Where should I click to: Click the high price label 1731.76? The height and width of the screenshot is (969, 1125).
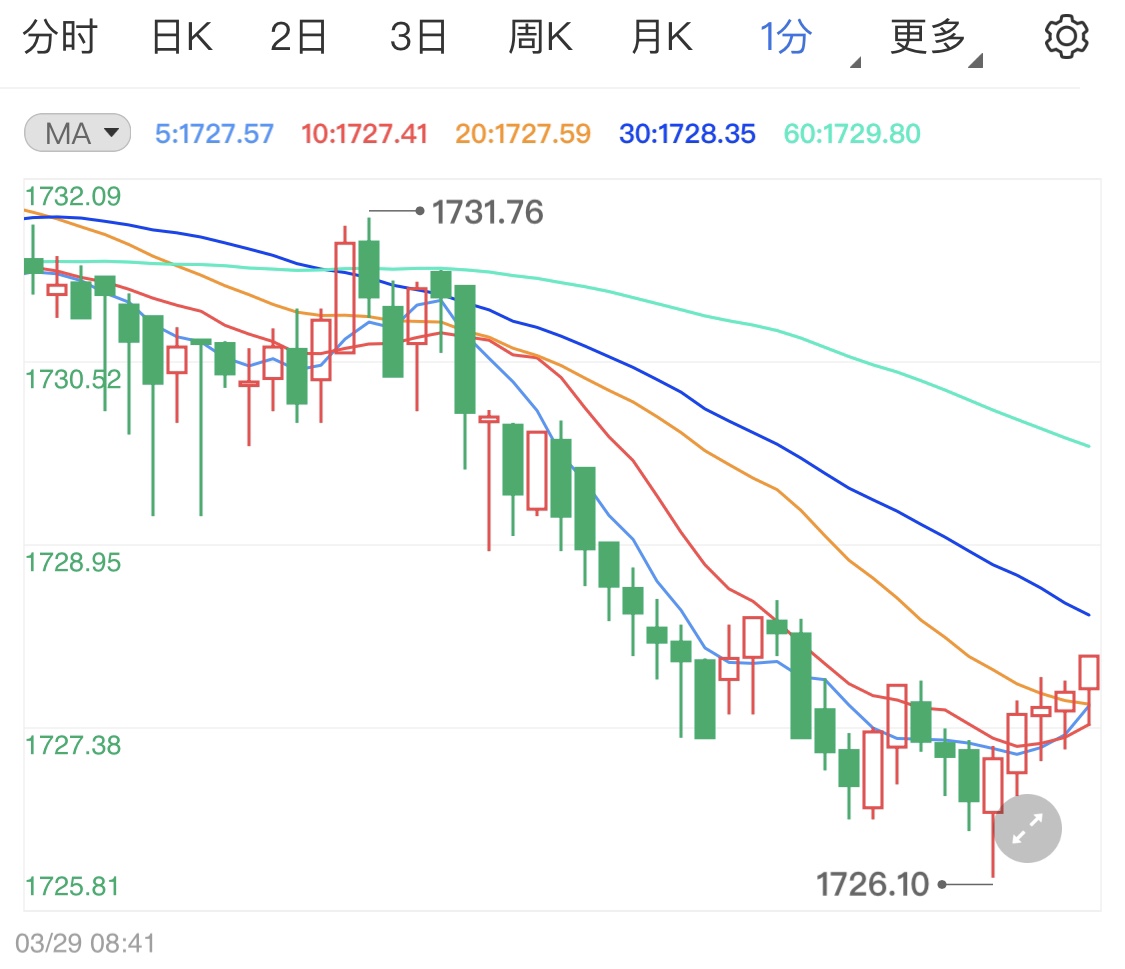pos(487,212)
